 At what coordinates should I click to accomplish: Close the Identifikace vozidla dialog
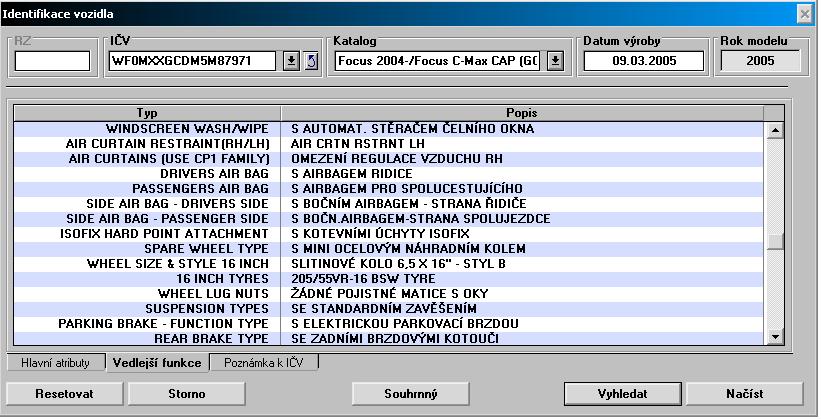pyautogui.click(x=803, y=13)
